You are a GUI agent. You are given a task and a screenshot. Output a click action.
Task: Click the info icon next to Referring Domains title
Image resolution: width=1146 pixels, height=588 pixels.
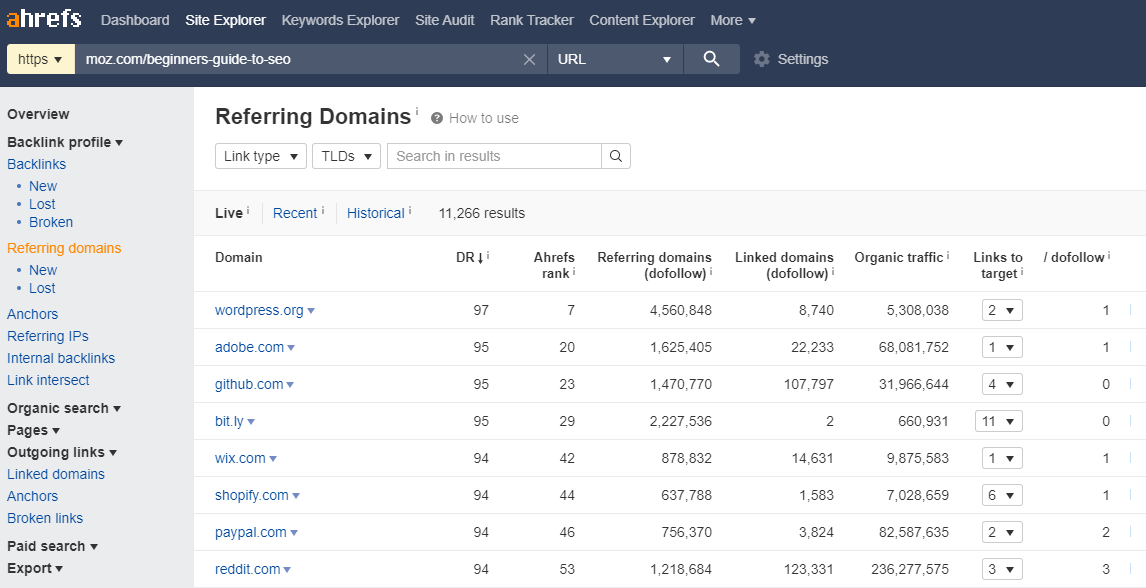[417, 111]
